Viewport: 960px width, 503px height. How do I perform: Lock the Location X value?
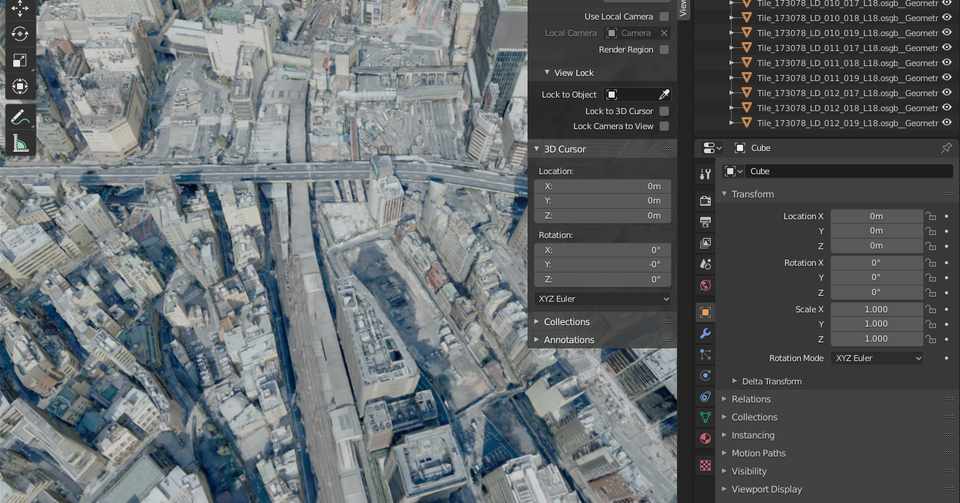931,217
